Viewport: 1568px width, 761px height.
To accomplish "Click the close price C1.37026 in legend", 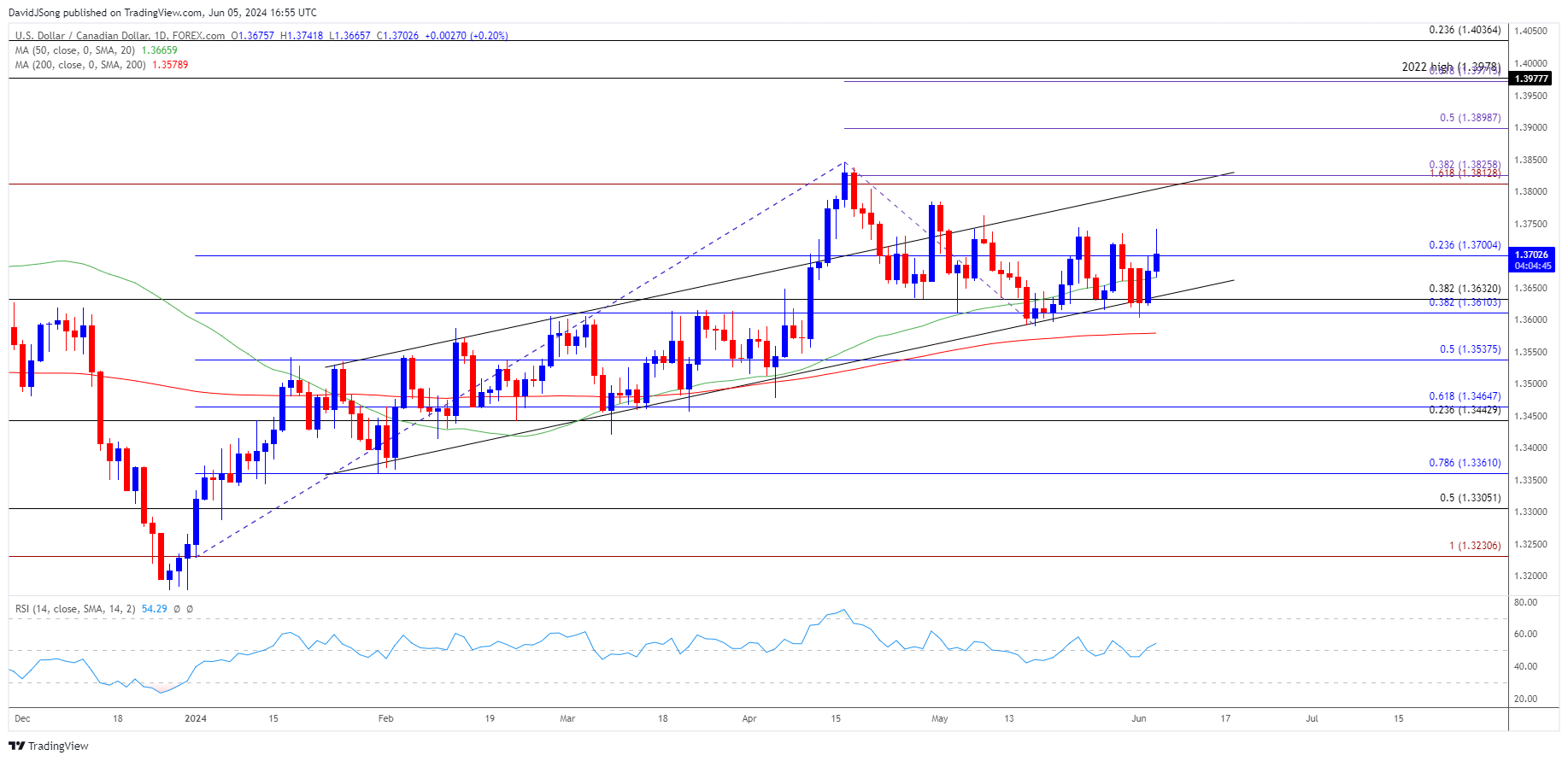I will [x=397, y=36].
